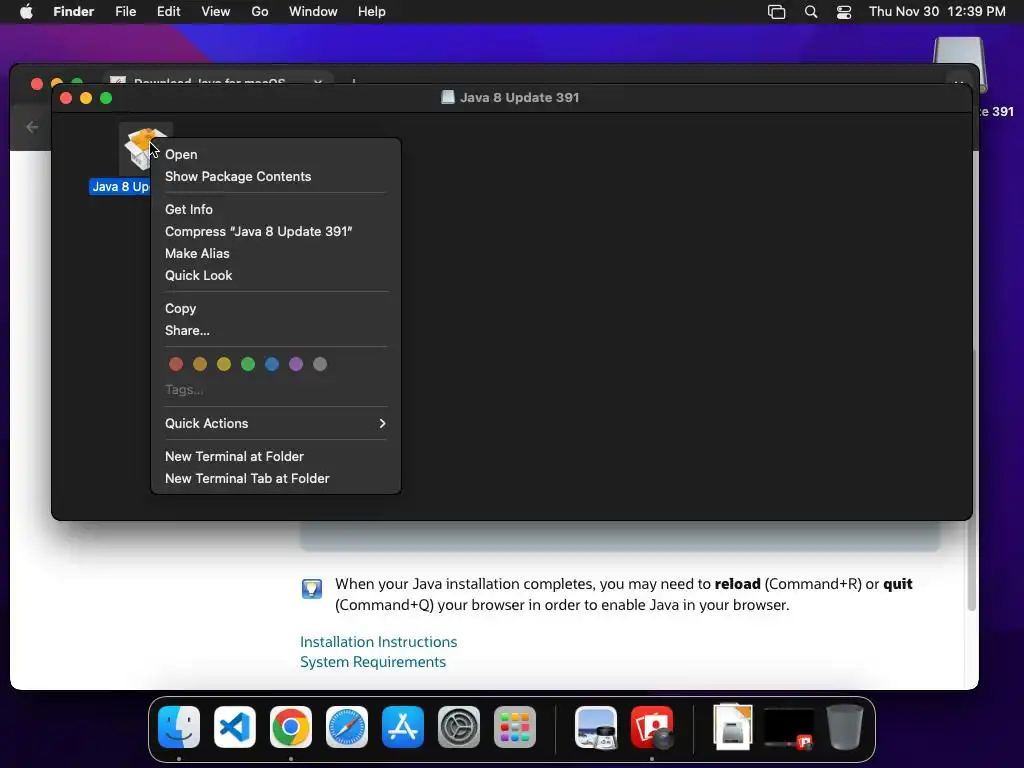Viewport: 1024px width, 768px height.
Task: Choose Share… from the context menu
Action: (x=276, y=330)
